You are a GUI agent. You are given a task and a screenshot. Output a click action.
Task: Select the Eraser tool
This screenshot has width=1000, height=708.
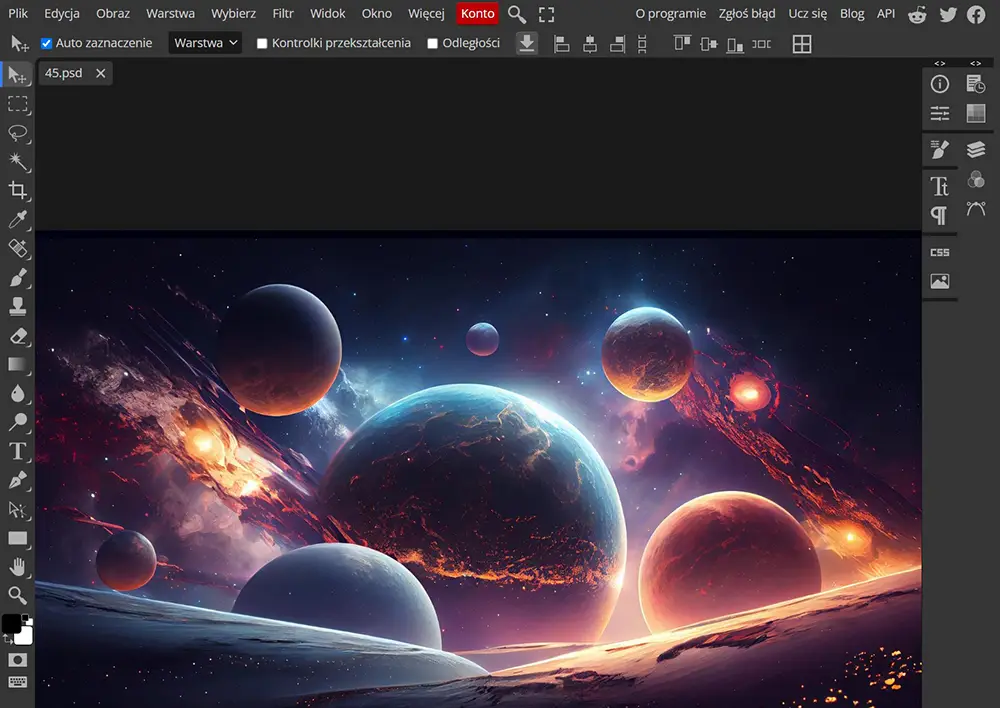coord(17,336)
